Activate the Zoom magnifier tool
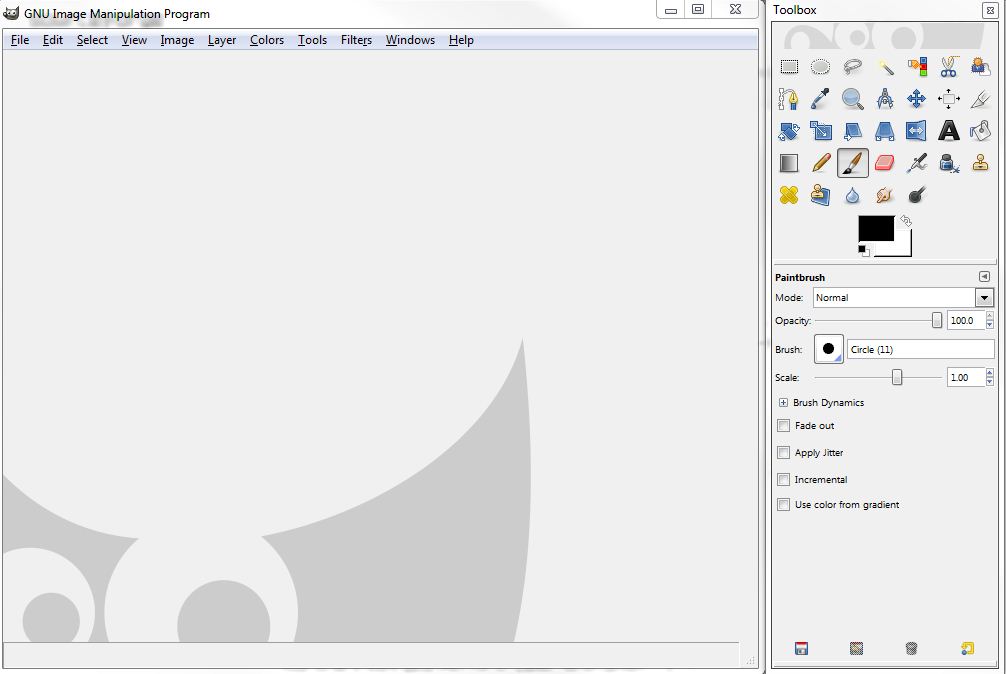The height and width of the screenshot is (674, 1006). 852,99
